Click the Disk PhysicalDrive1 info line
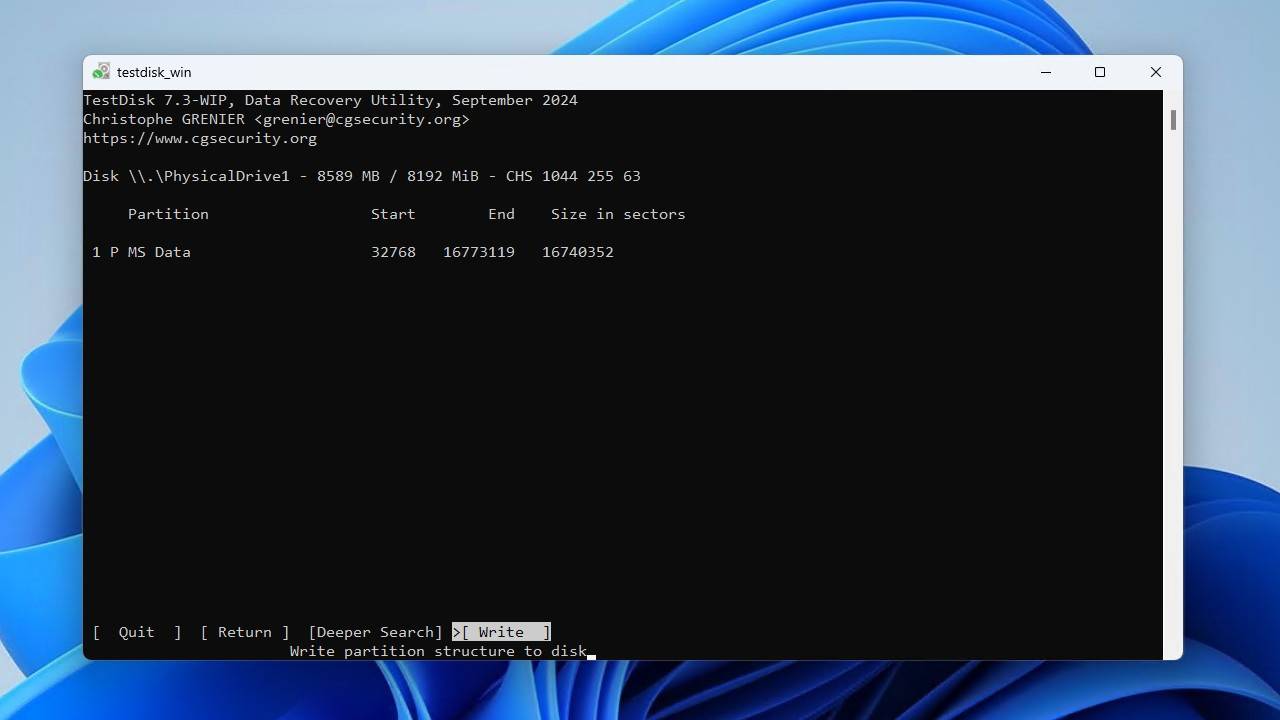The image size is (1280, 720). (362, 176)
